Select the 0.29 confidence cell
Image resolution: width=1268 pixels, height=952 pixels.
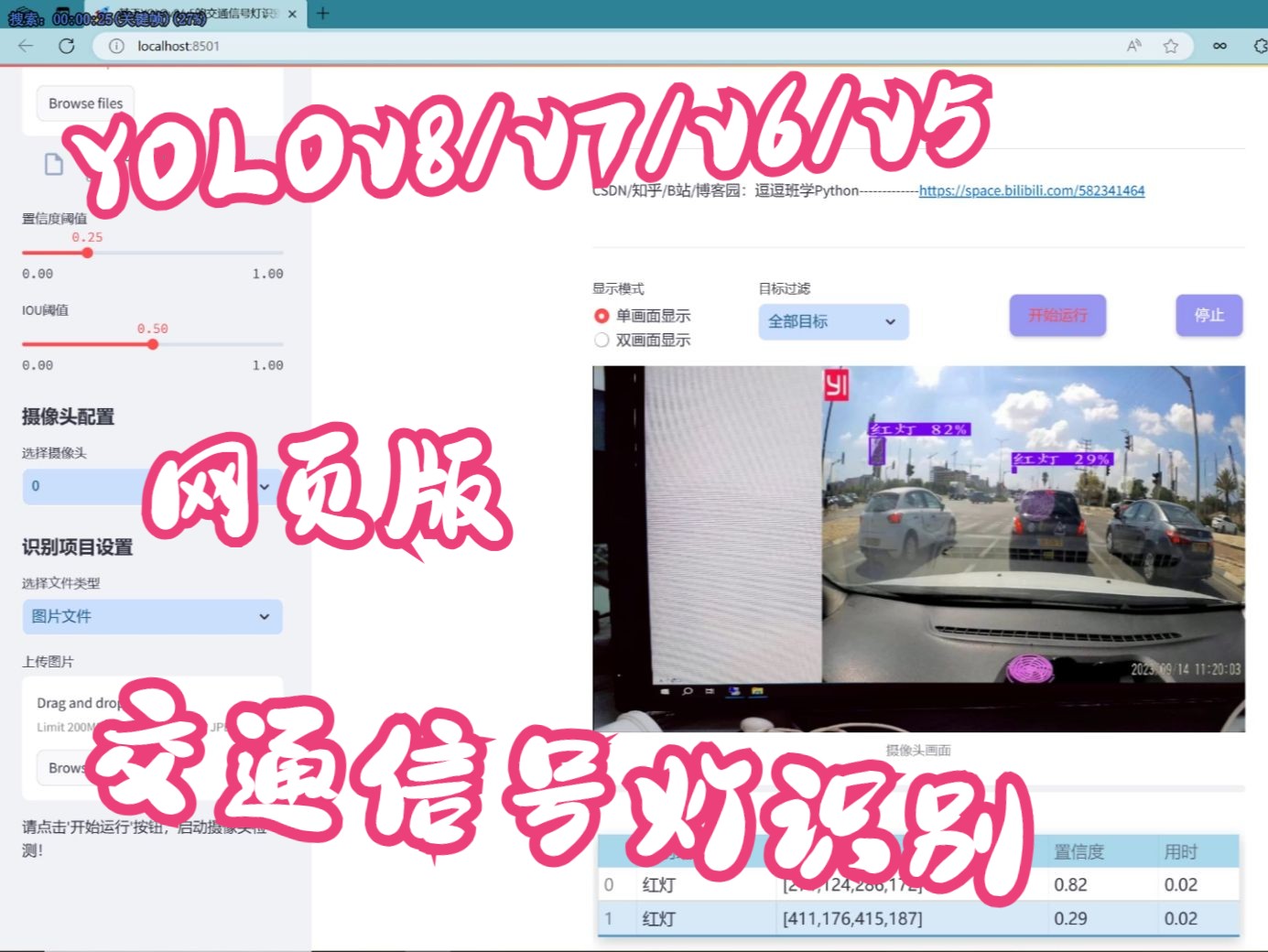1102,918
